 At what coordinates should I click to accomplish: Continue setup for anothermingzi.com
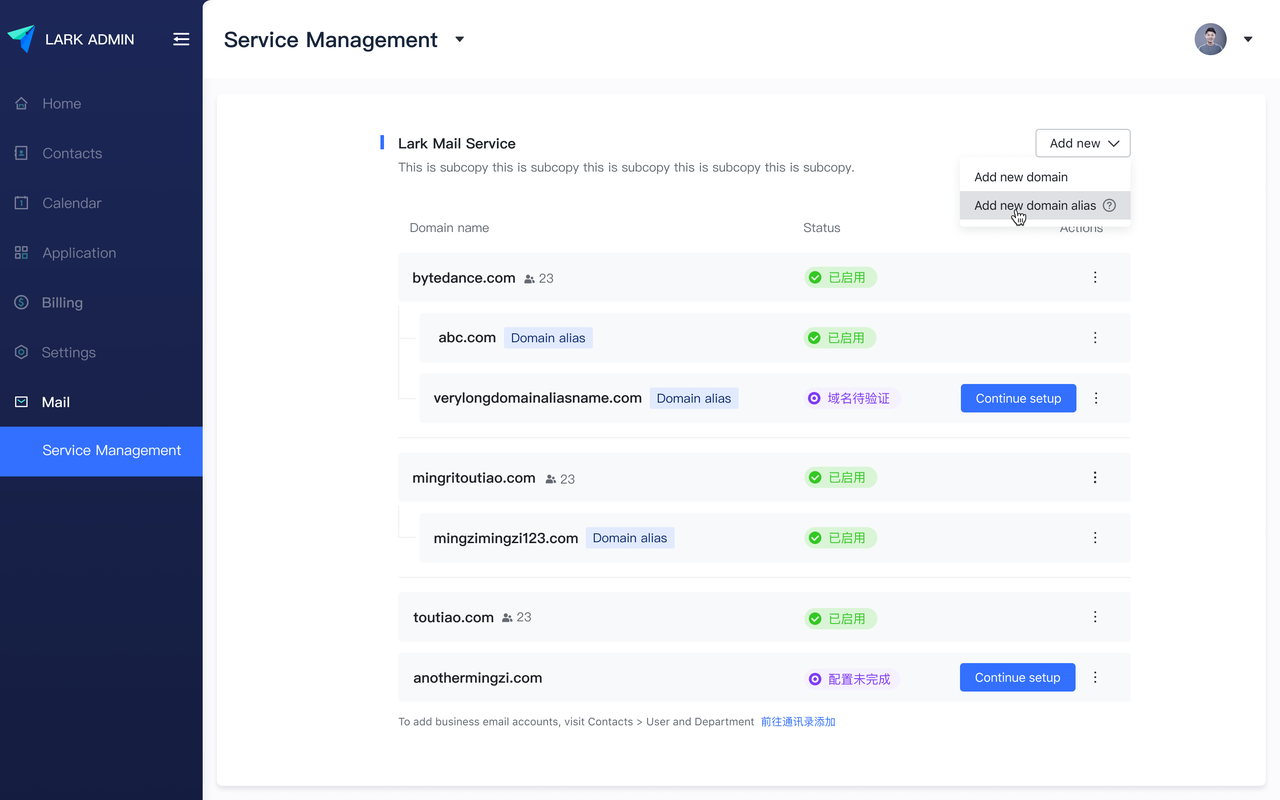[x=1017, y=677]
